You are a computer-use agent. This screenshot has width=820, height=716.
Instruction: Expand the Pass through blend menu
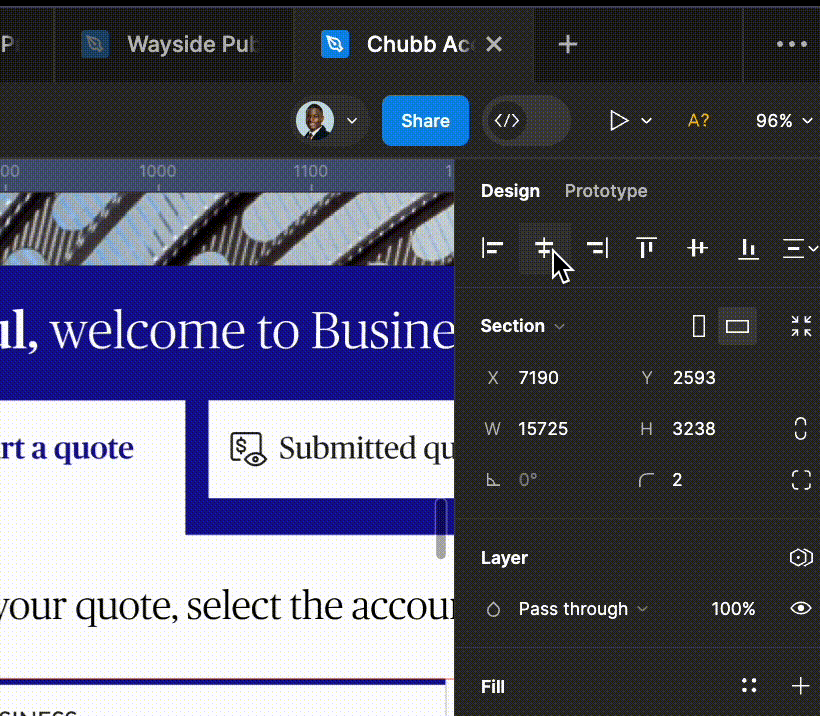[x=583, y=609]
